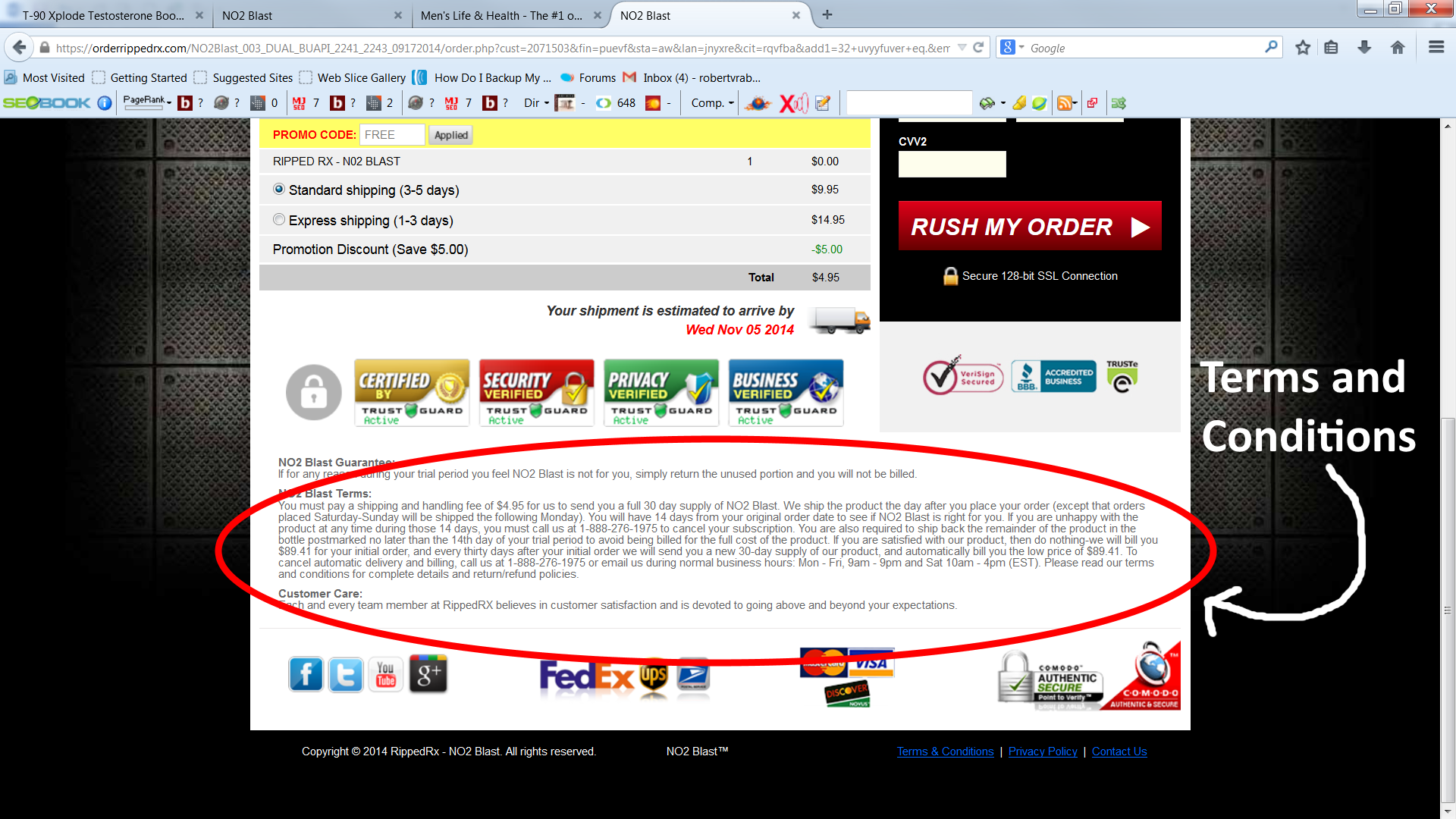
Task: Click the SEO toolbar notepad edit icon
Action: [x=823, y=102]
